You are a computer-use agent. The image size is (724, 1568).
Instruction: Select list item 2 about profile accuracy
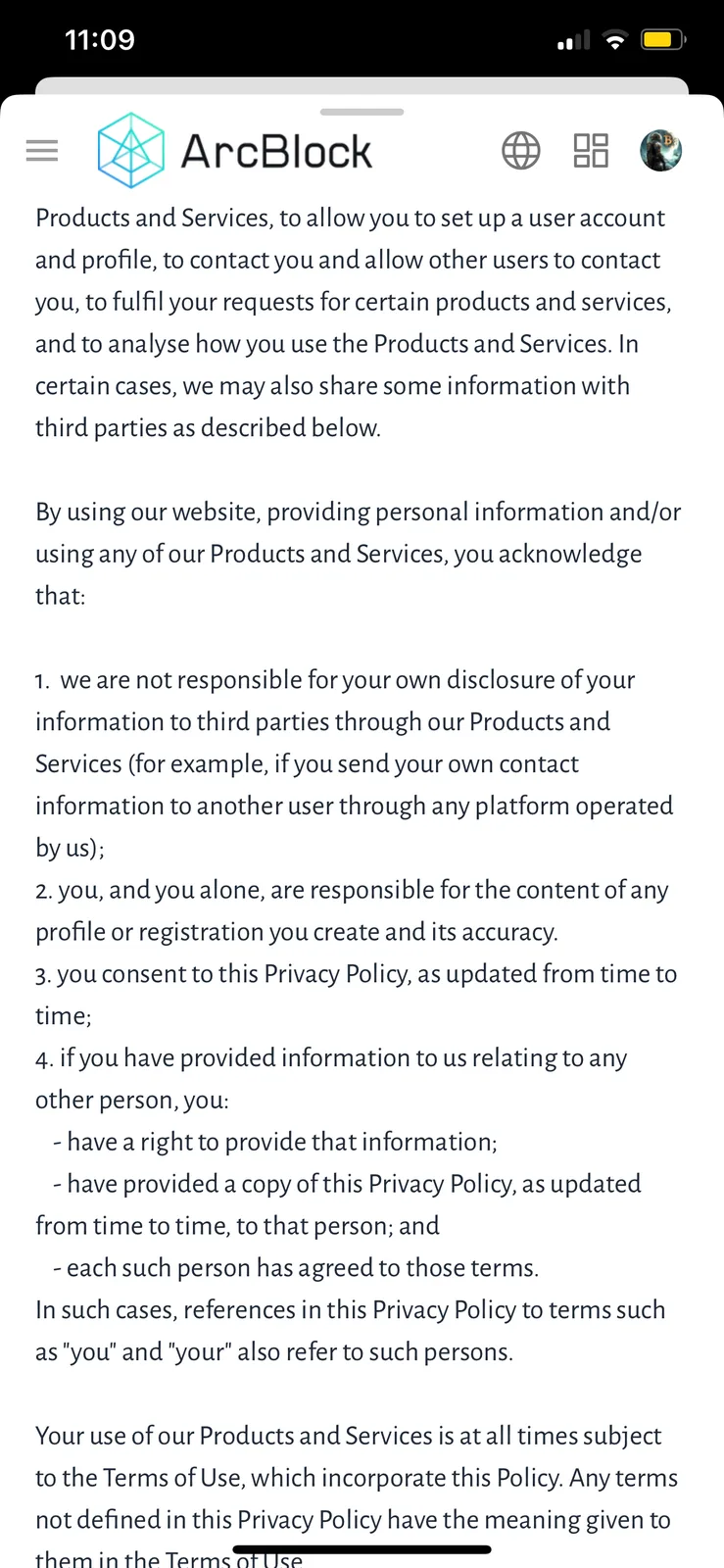point(353,910)
